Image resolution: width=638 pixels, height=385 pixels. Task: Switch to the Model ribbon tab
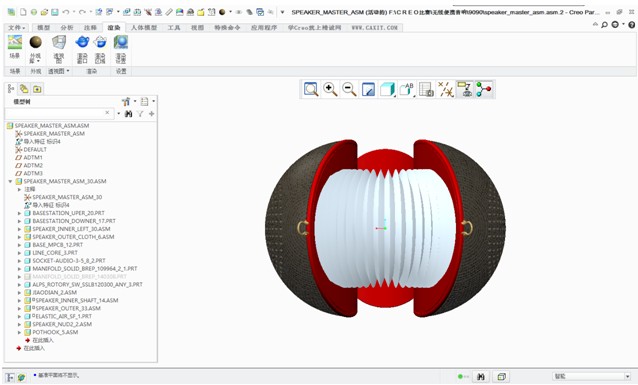[43, 28]
